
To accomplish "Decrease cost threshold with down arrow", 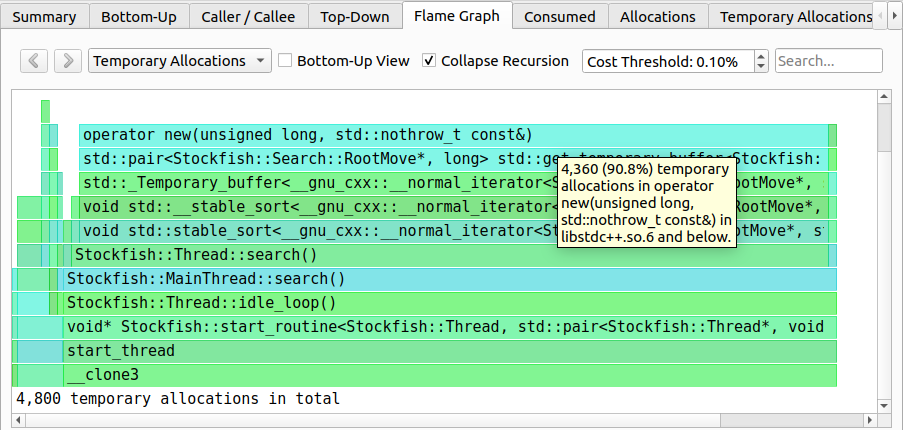I will coord(761,66).
